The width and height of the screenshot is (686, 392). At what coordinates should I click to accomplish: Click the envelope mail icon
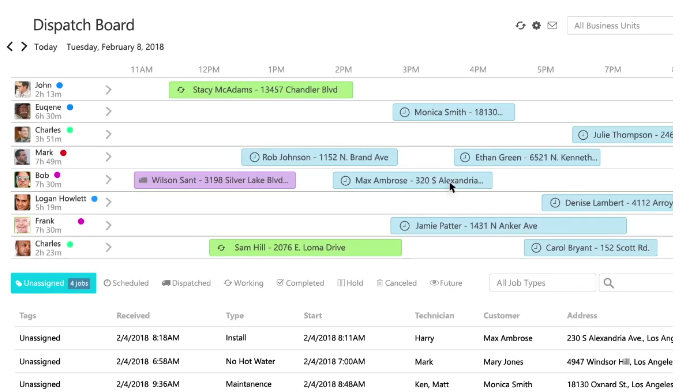[552, 25]
